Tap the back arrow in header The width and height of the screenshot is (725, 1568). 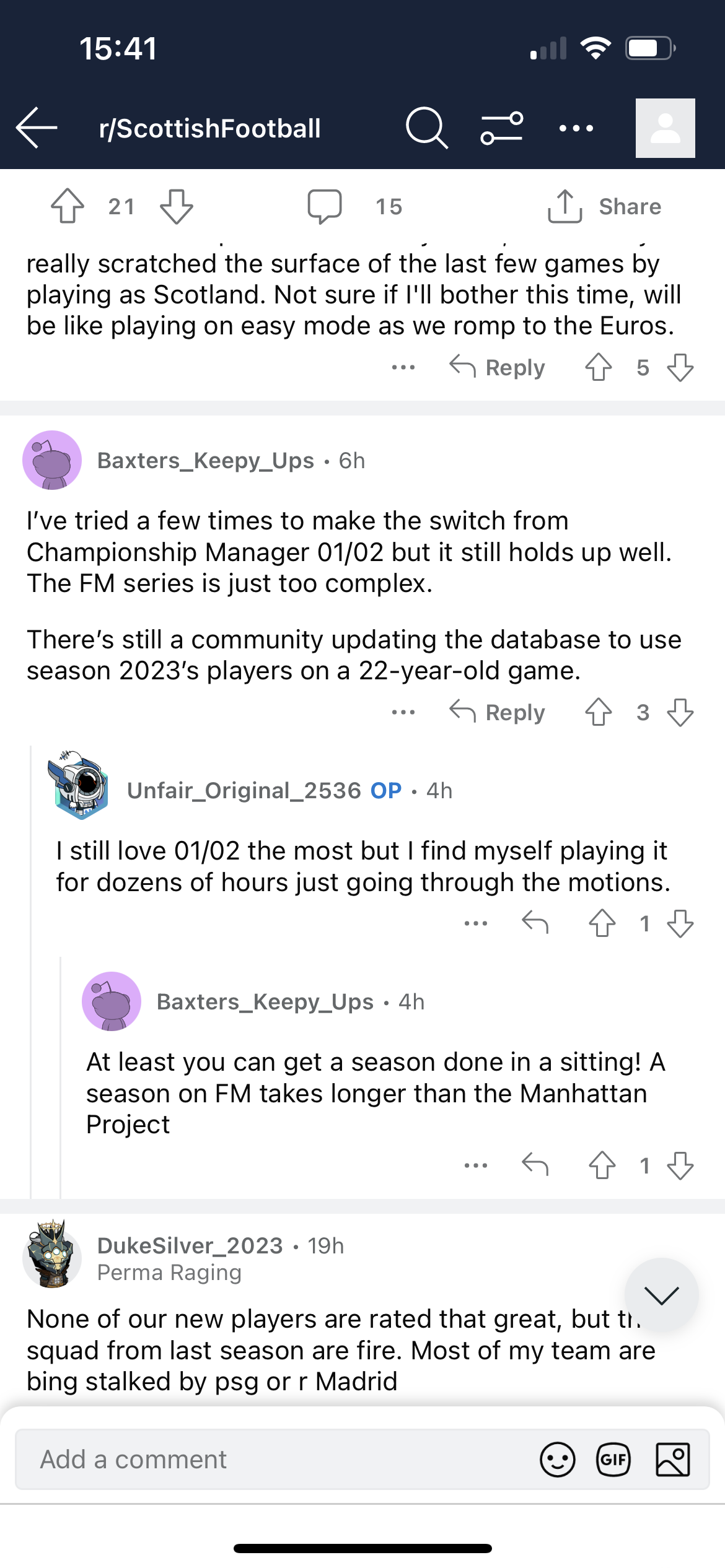click(37, 128)
